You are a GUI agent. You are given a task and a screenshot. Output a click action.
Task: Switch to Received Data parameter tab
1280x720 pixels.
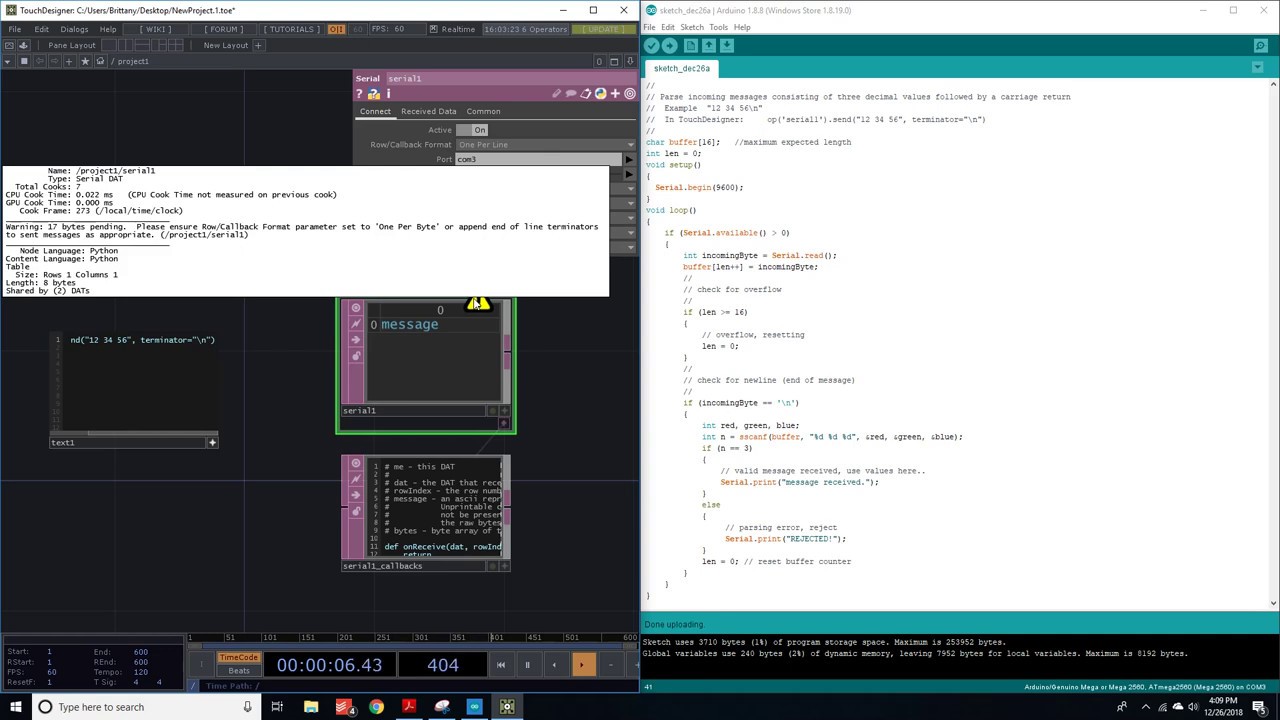coord(428,112)
